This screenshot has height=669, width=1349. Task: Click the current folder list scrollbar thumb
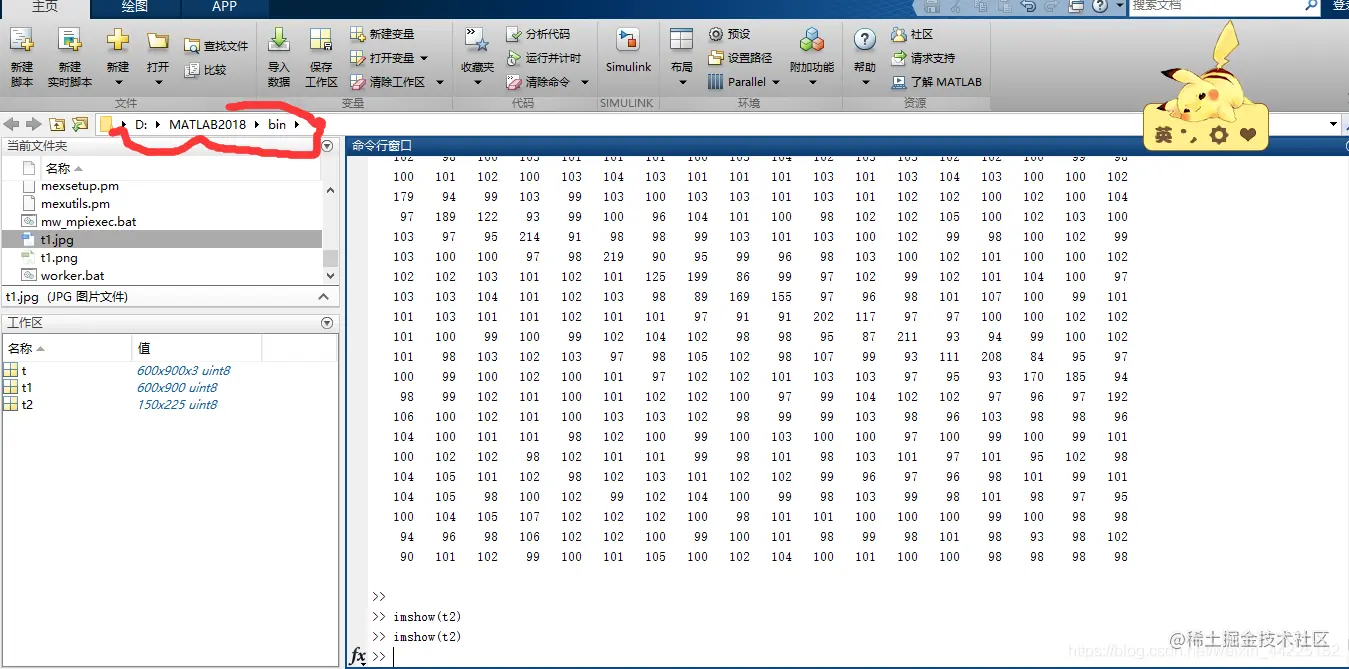click(330, 258)
